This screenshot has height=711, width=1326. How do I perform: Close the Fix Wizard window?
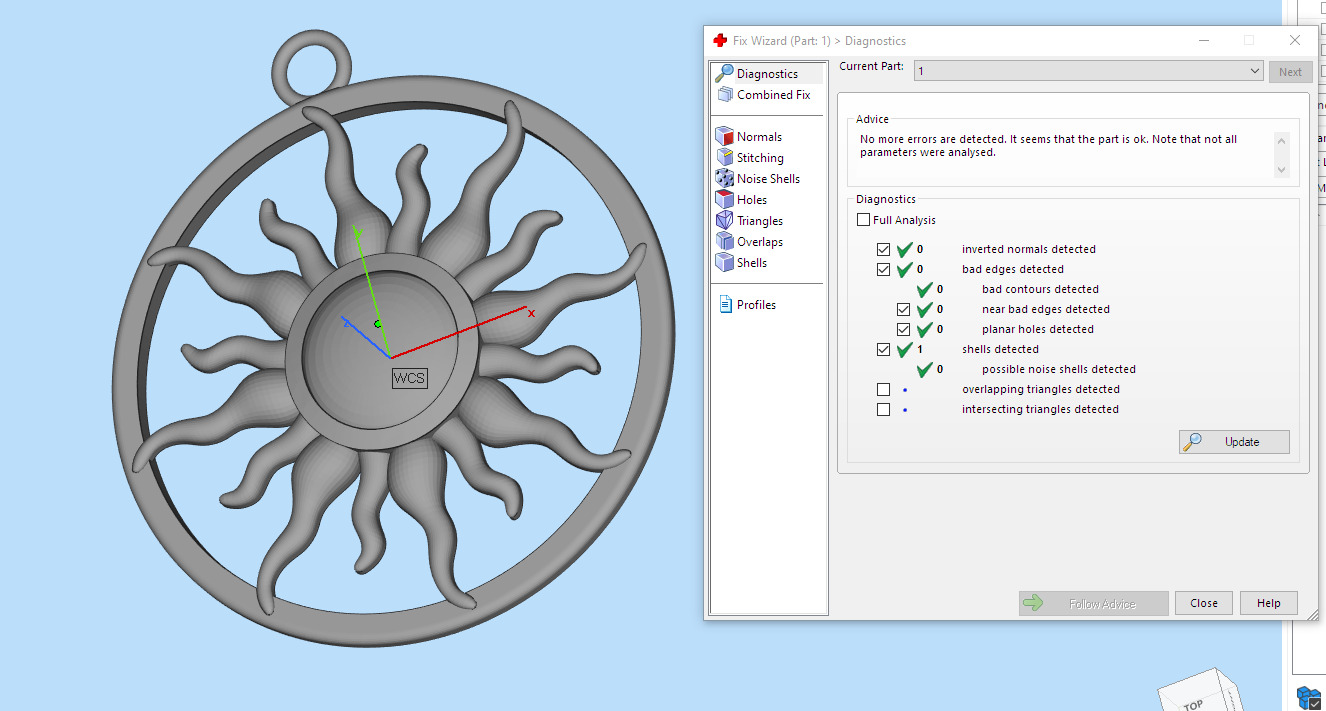pos(1295,40)
